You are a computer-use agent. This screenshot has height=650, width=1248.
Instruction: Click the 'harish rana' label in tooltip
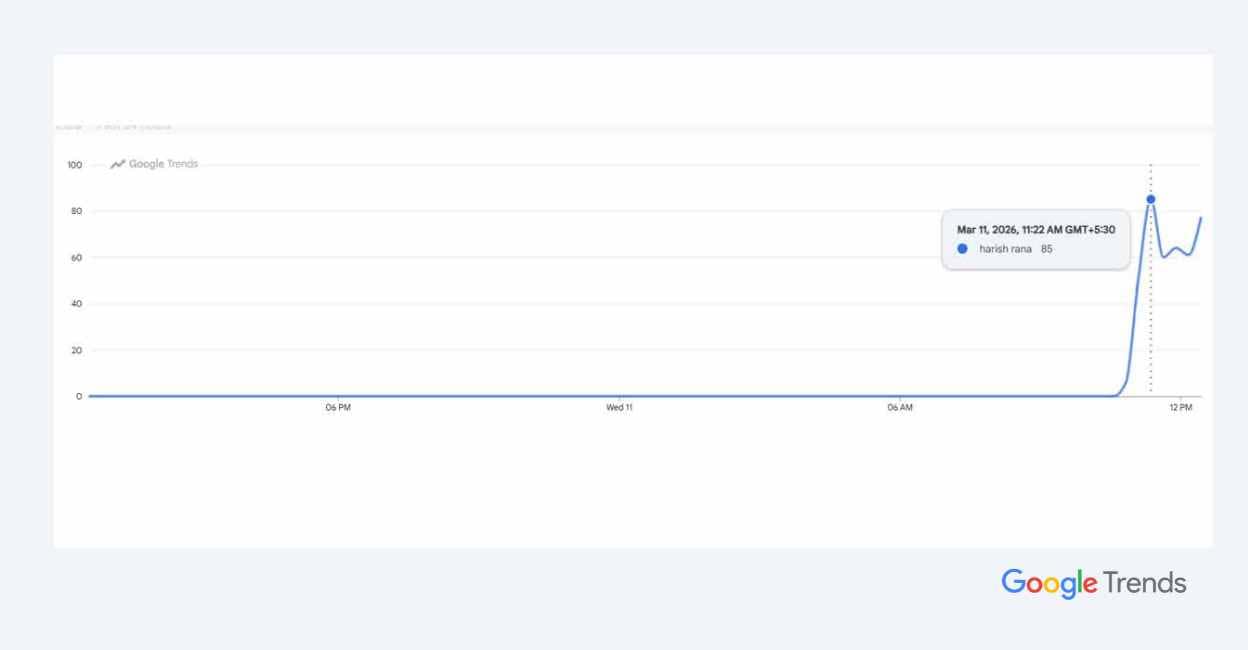click(1006, 249)
